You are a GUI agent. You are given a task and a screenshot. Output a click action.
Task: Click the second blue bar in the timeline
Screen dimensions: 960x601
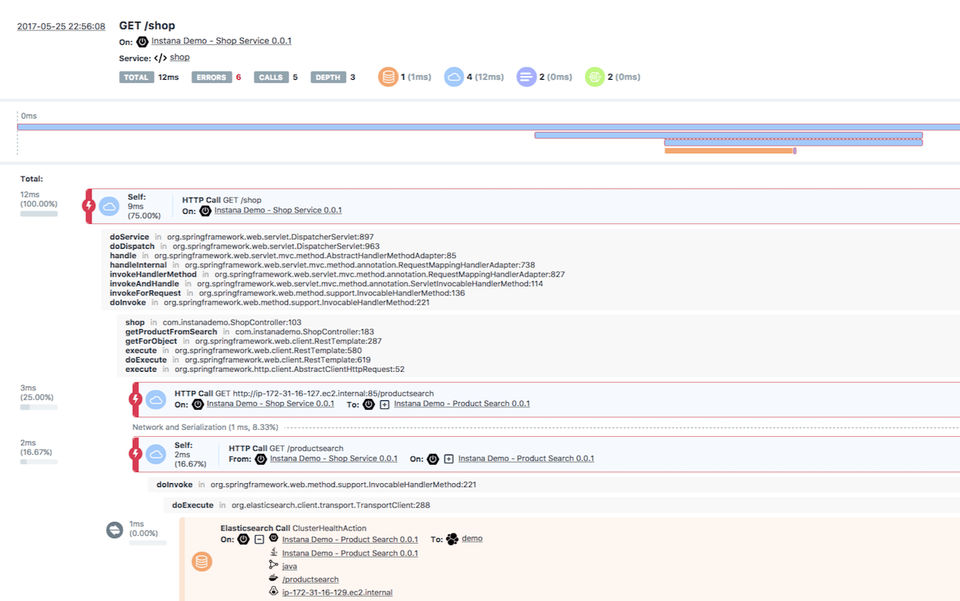pos(729,135)
